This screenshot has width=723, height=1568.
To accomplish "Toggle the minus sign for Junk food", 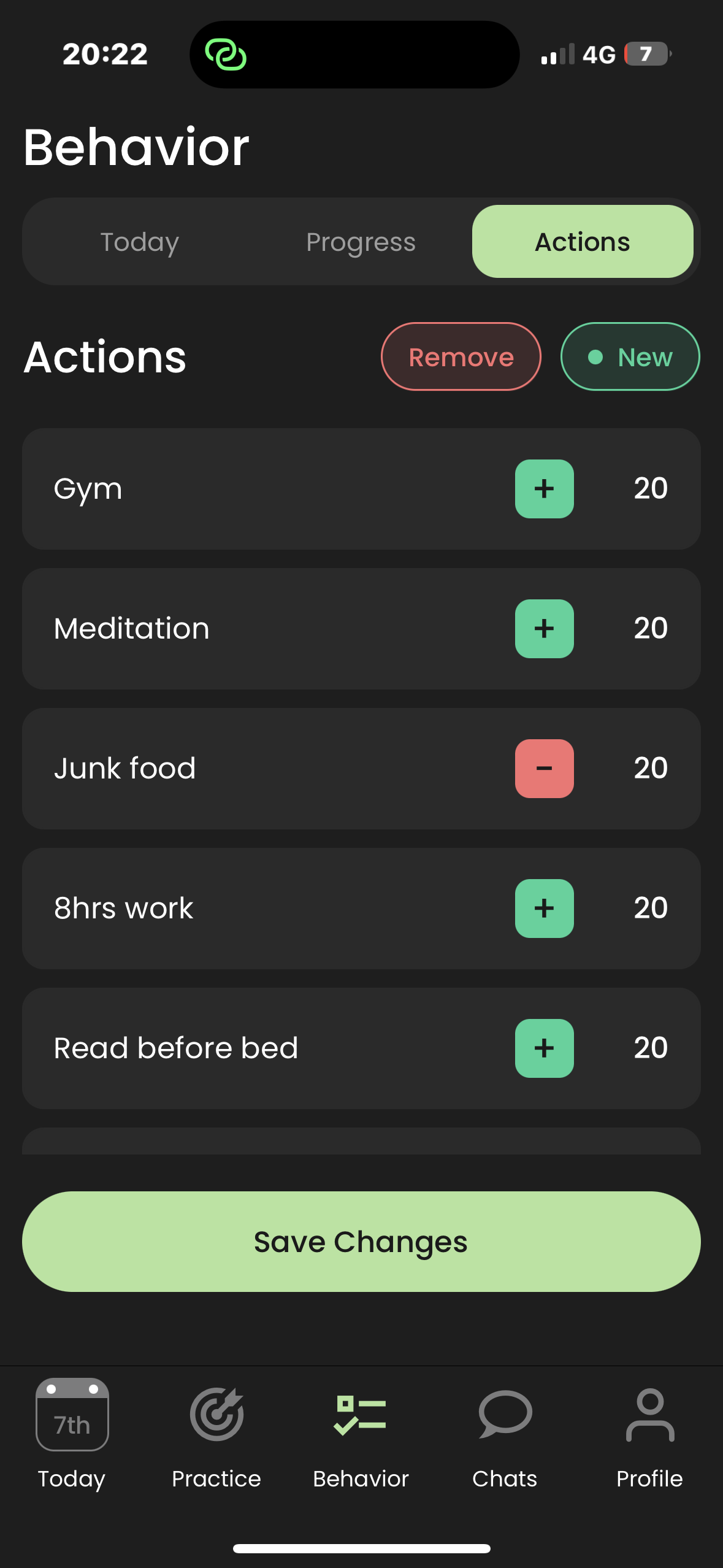I will (544, 769).
